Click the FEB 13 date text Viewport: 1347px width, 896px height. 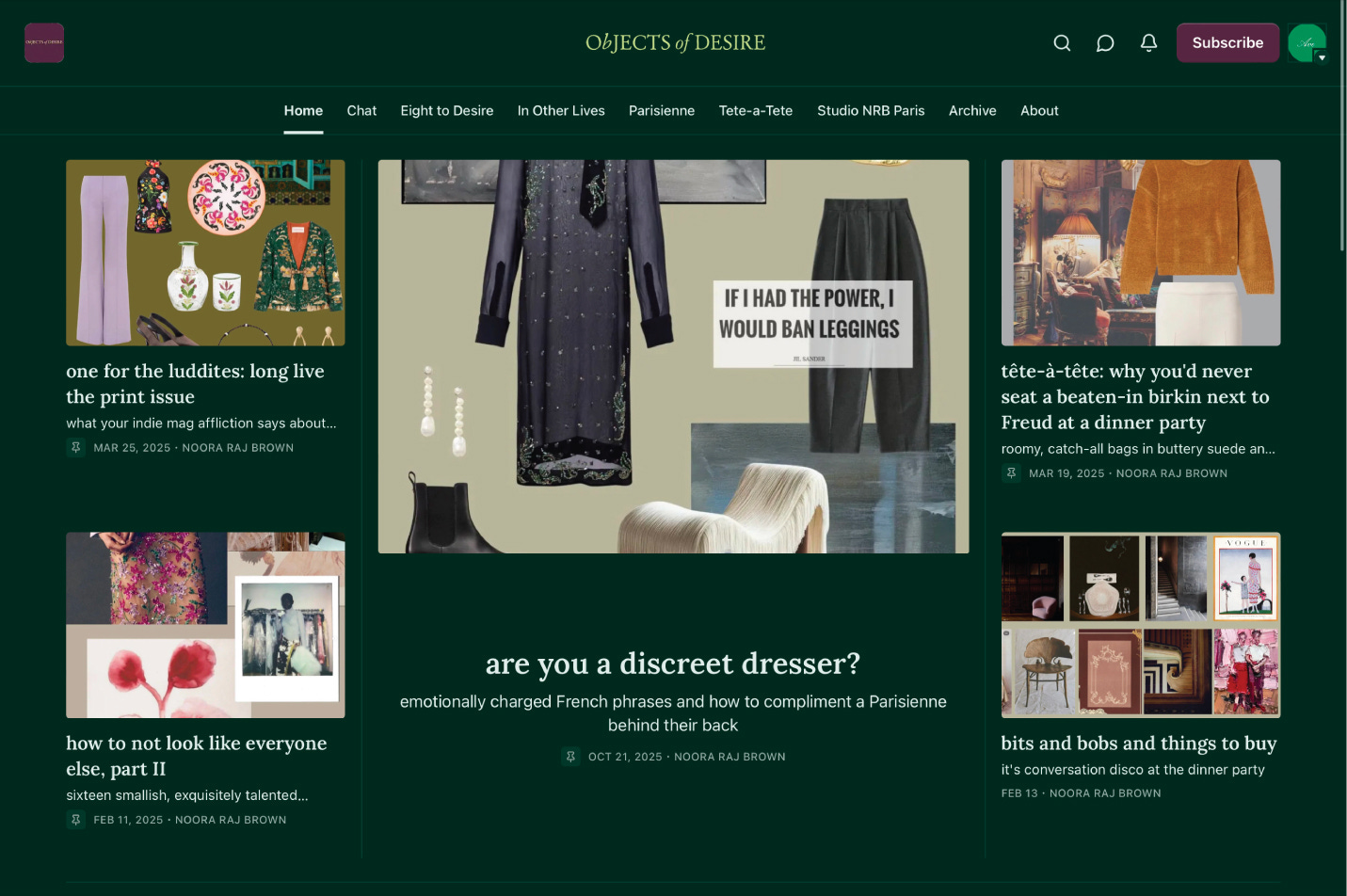[x=1019, y=793]
